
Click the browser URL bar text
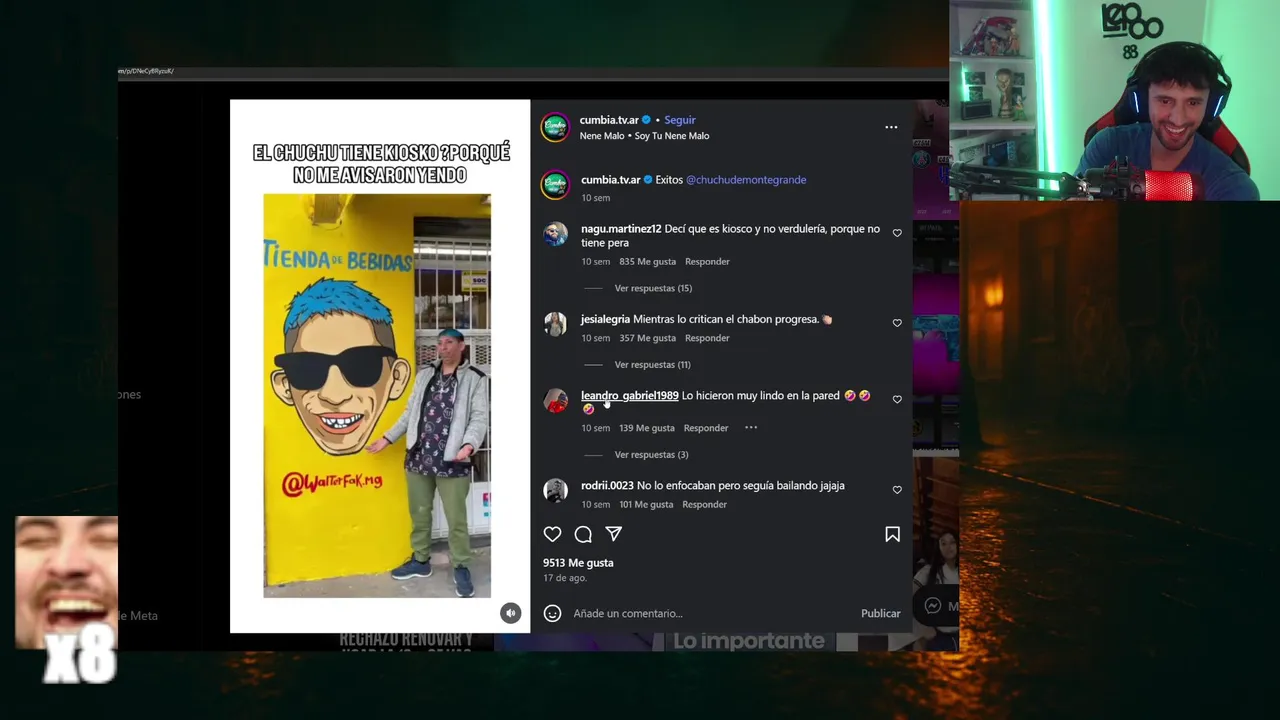[x=147, y=71]
